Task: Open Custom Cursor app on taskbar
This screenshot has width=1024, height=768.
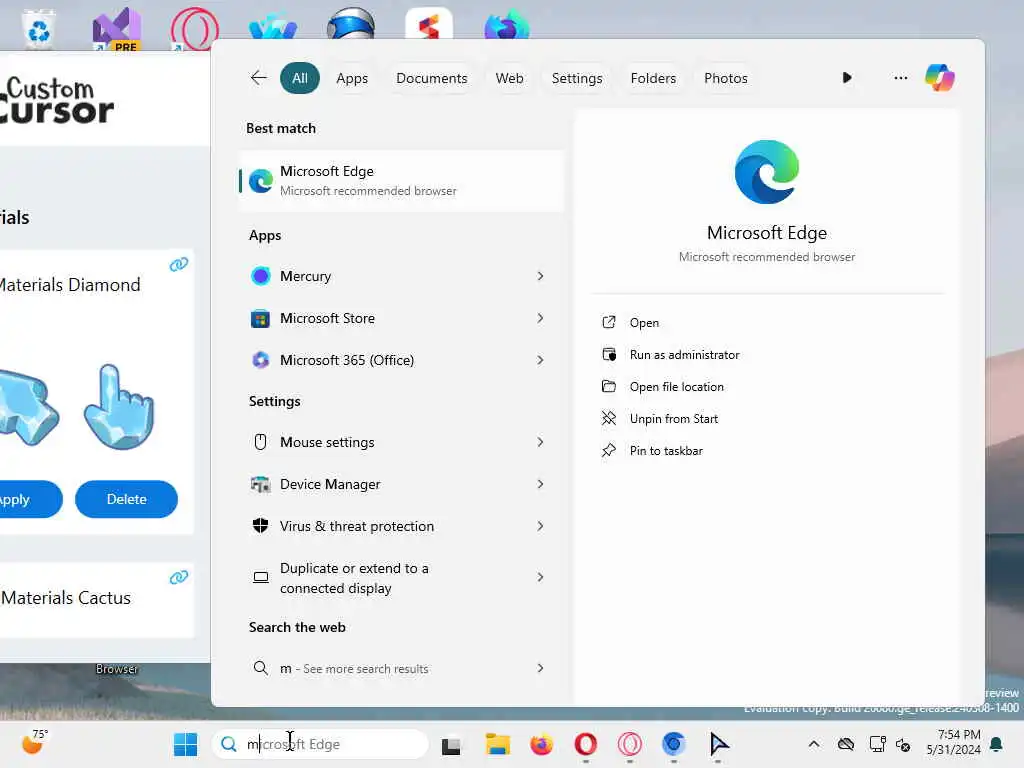Action: pos(718,744)
